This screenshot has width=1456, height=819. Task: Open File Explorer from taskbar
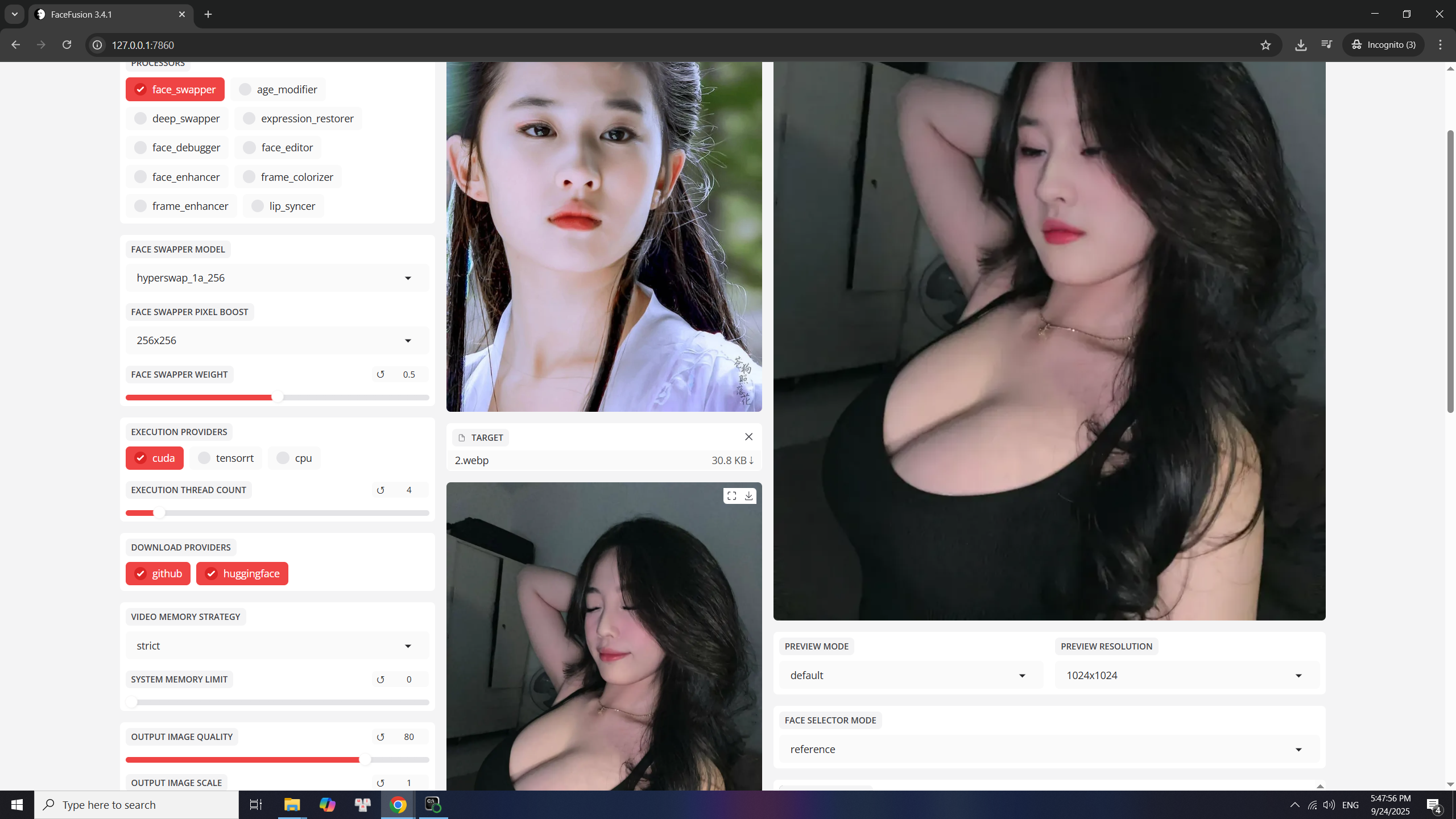click(292, 805)
